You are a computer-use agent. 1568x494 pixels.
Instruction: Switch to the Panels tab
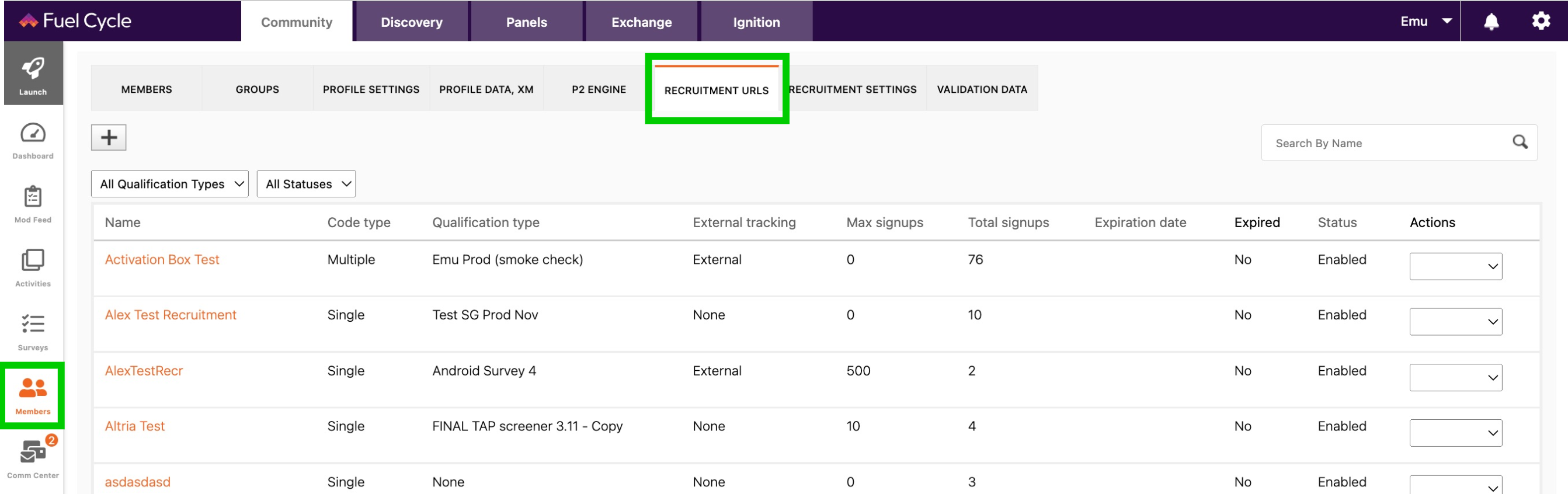coord(527,22)
